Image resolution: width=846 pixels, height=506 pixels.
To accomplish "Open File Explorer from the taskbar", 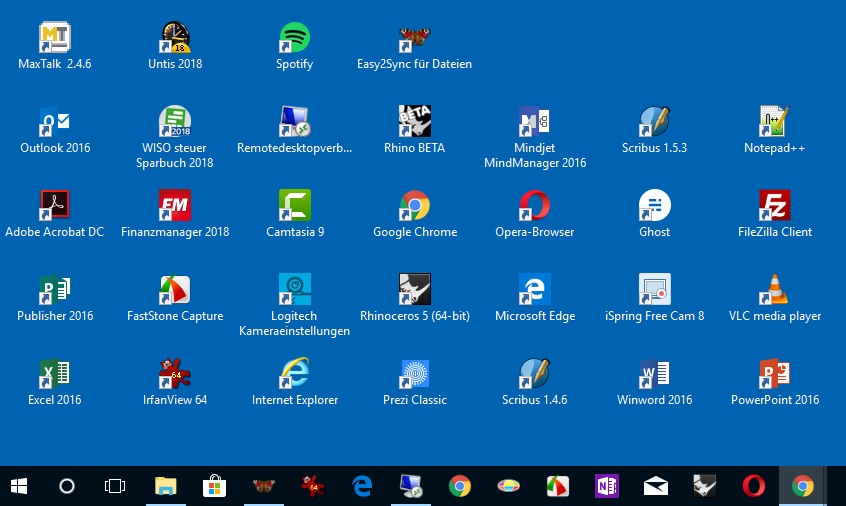I will point(165,486).
